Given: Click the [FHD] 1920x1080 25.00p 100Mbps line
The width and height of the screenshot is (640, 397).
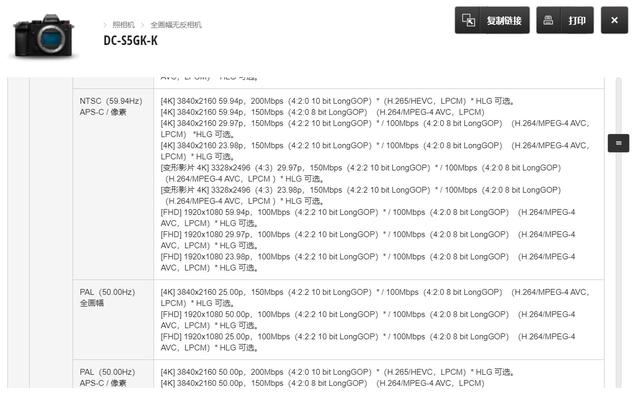Looking at the screenshot, I should 368,342.
